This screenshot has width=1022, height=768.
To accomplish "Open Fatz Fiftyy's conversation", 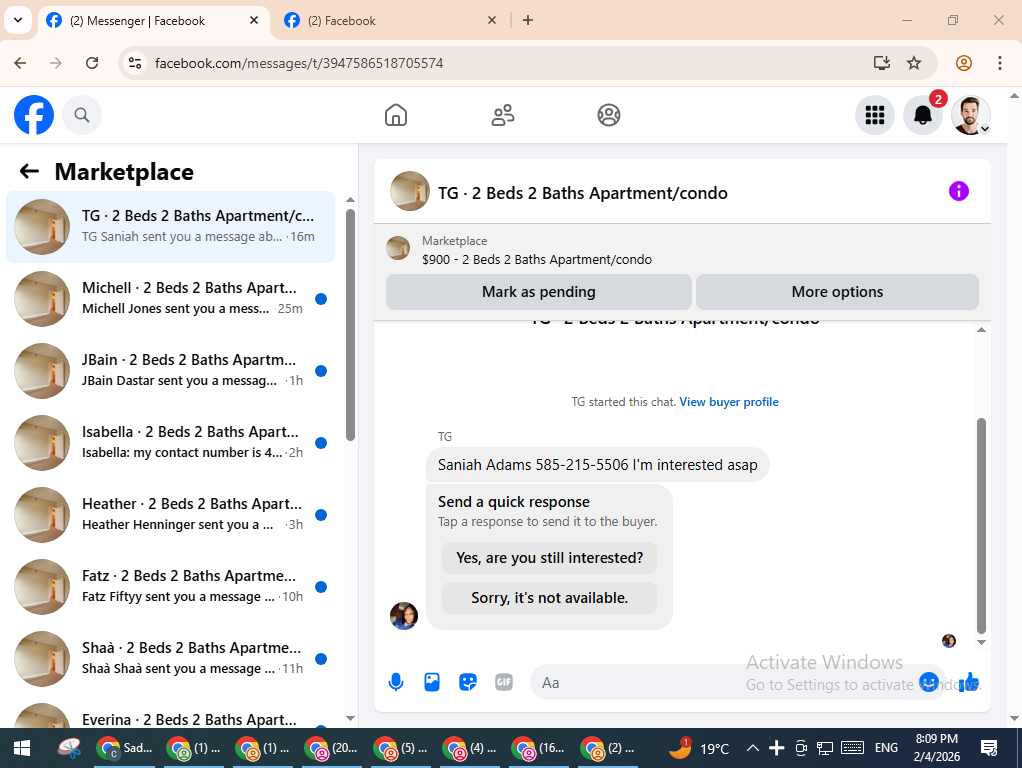I will point(170,587).
